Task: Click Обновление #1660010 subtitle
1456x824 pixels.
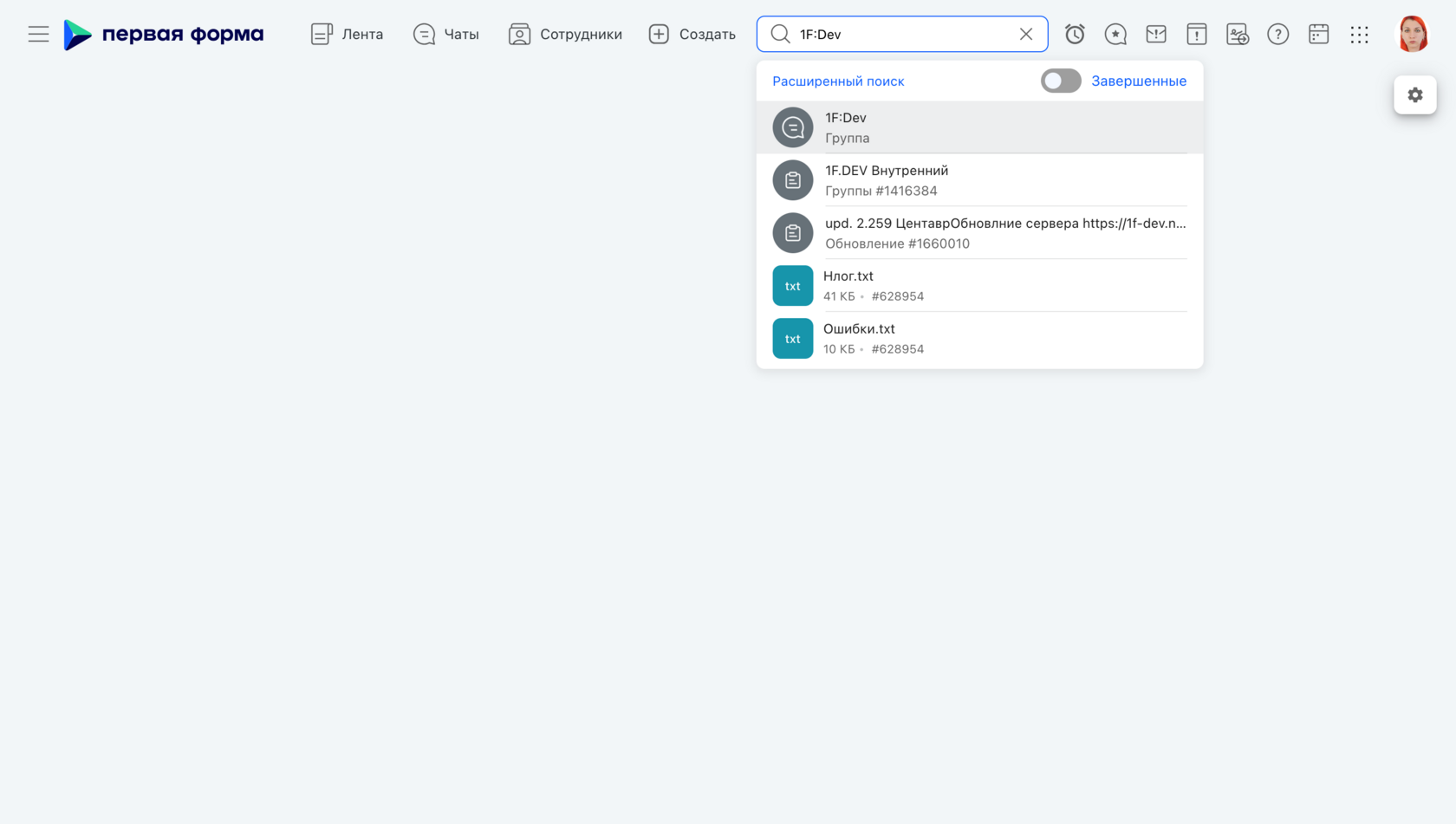Action: click(897, 243)
